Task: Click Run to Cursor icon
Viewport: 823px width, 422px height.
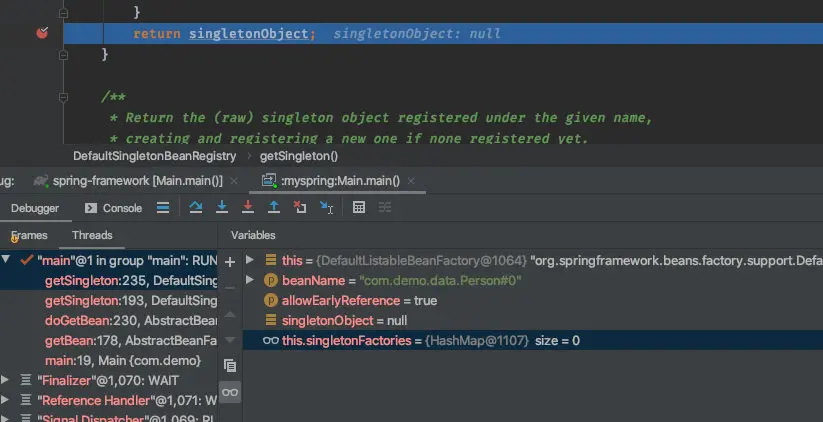Action: click(326, 208)
